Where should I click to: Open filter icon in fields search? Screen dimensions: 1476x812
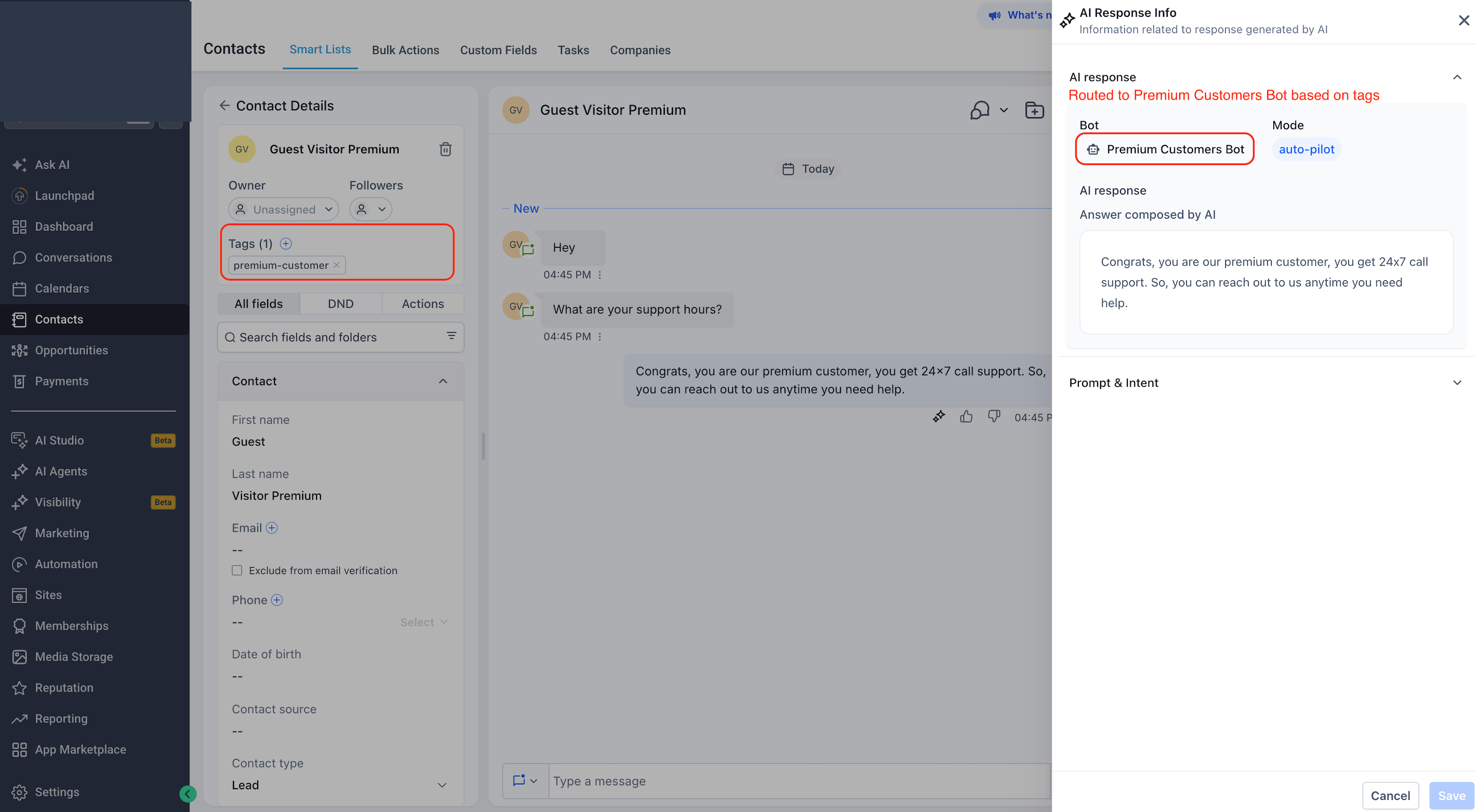pos(452,336)
